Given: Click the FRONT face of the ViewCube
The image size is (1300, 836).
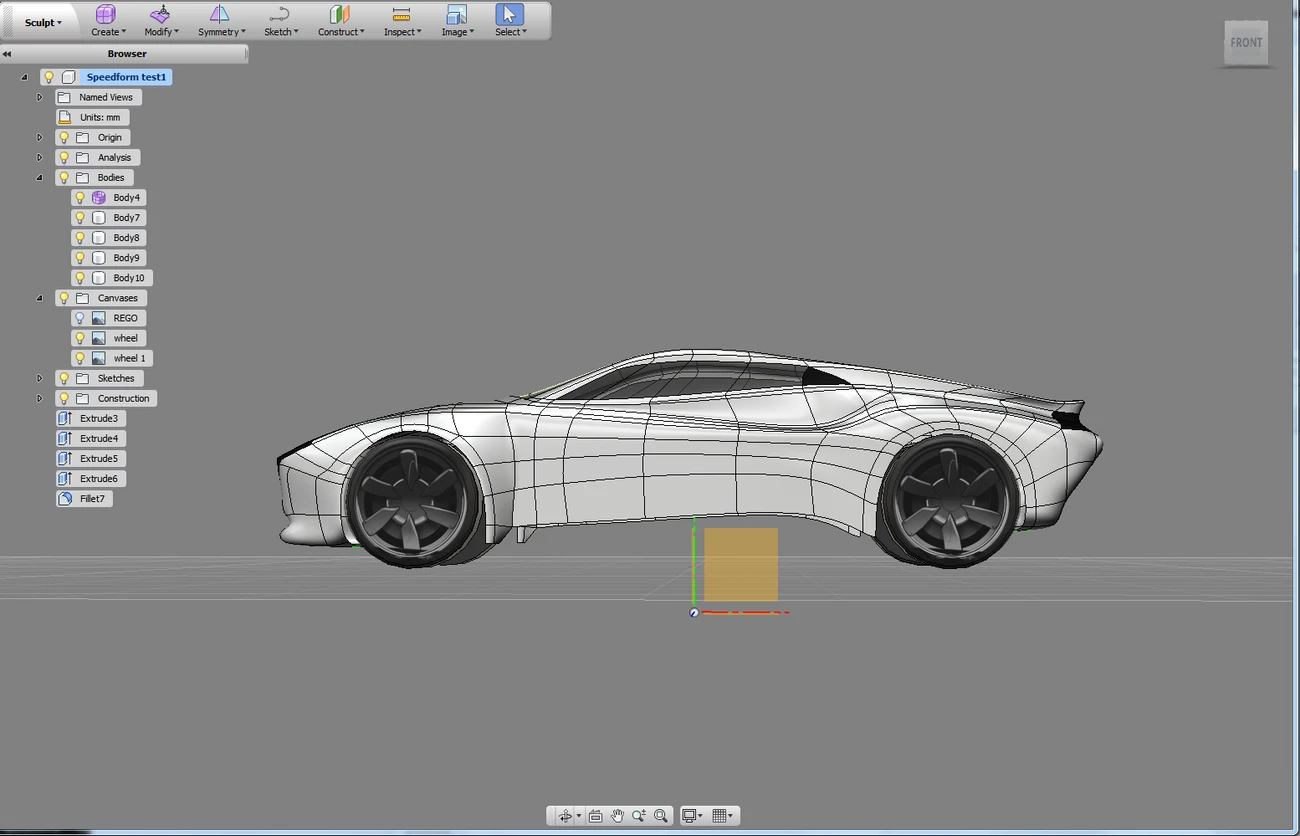Looking at the screenshot, I should [1246, 42].
